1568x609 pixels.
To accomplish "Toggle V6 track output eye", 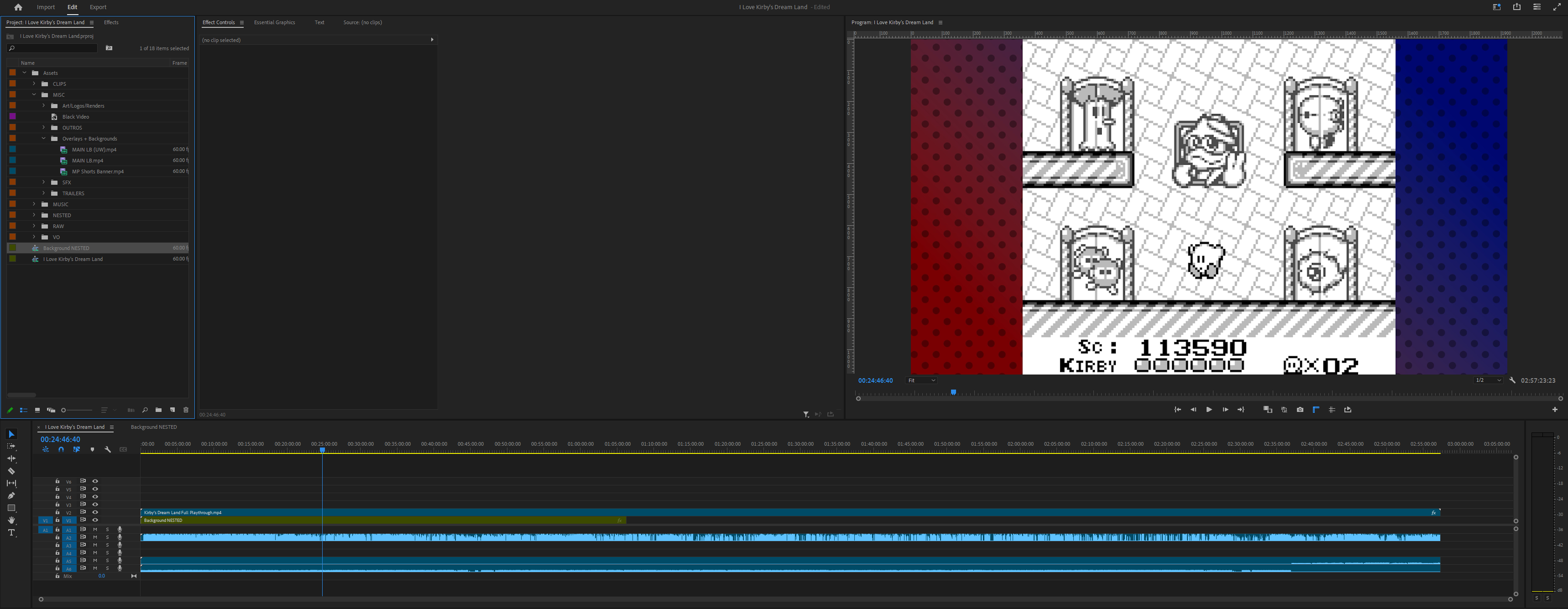I will point(95,481).
